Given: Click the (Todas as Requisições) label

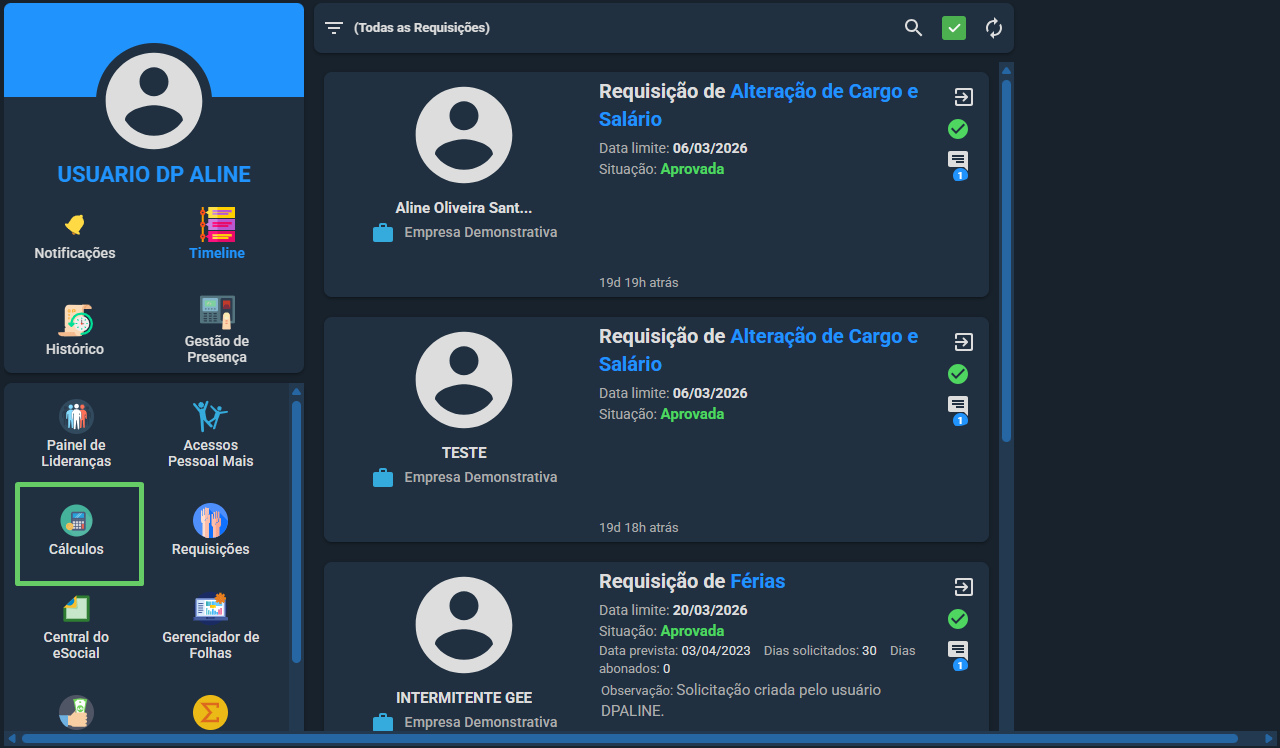Looking at the screenshot, I should click(x=422, y=28).
